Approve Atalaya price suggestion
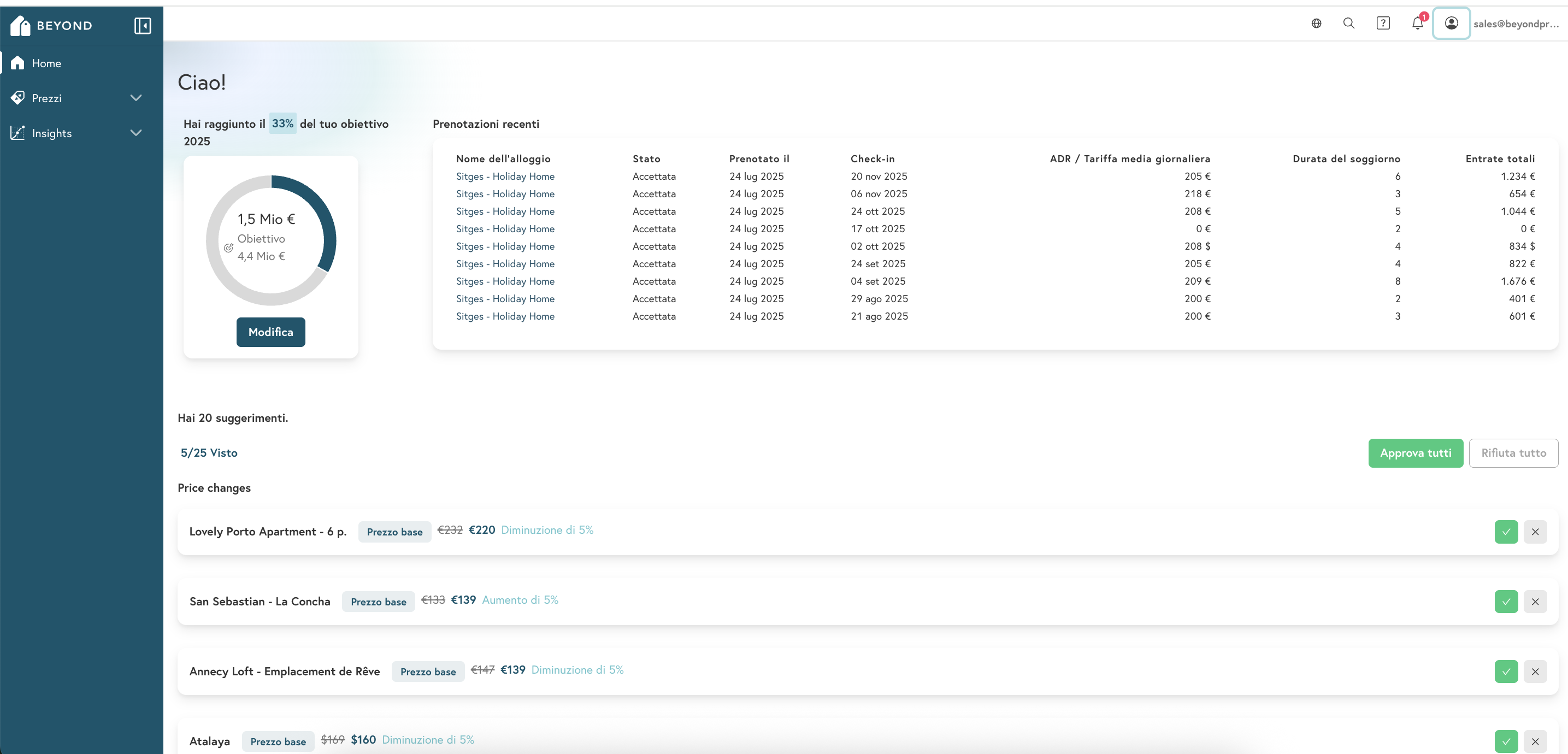 (1506, 741)
